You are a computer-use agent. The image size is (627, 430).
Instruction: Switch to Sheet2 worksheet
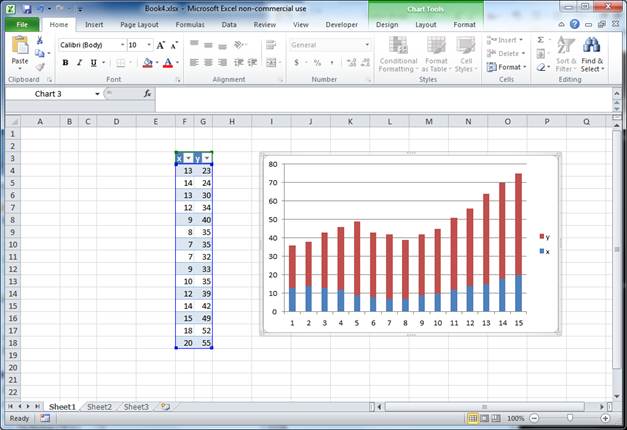pos(99,407)
